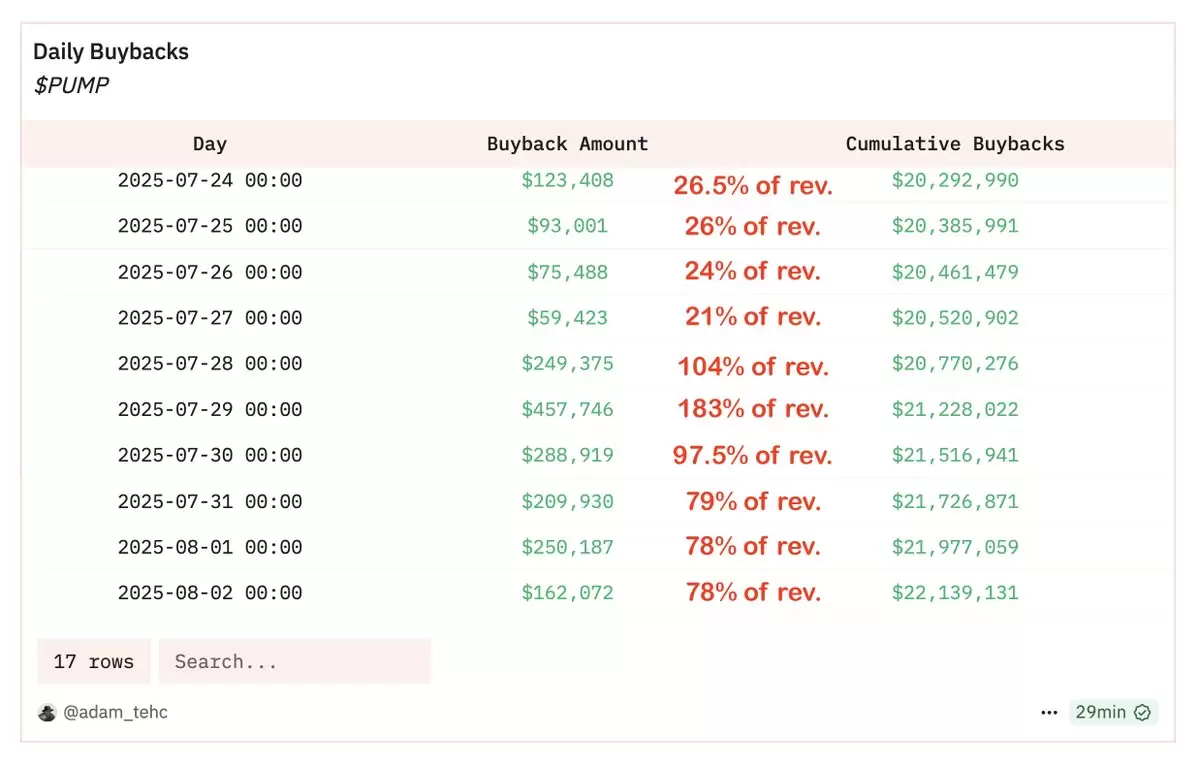Click the Daily Buybacks title
The height and width of the screenshot is (767, 1200).
pos(111,52)
